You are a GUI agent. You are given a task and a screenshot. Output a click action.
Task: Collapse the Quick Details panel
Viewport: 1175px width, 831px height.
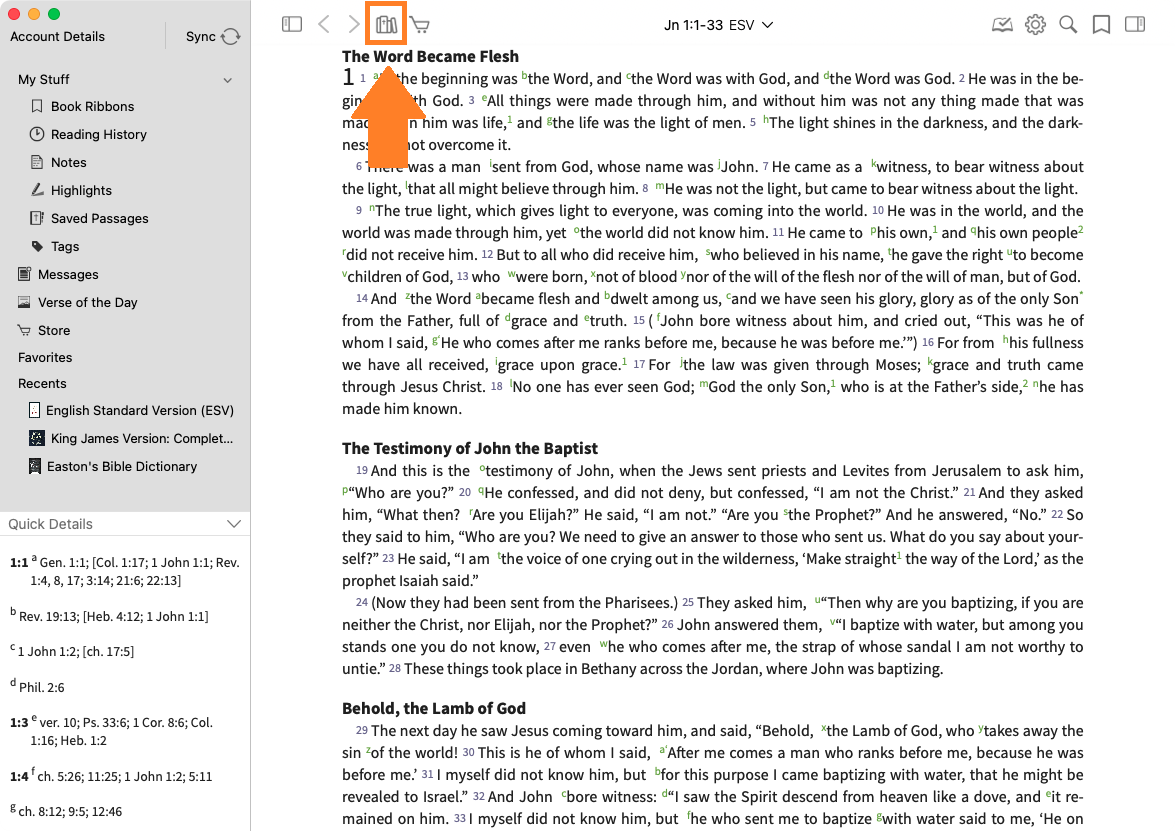click(x=233, y=524)
